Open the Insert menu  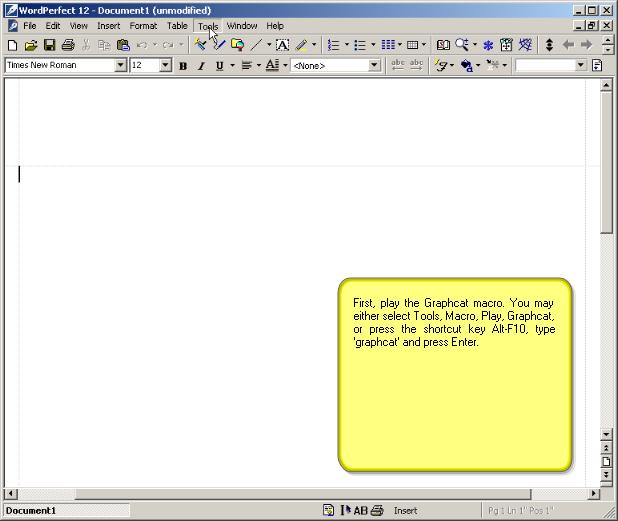point(109,26)
